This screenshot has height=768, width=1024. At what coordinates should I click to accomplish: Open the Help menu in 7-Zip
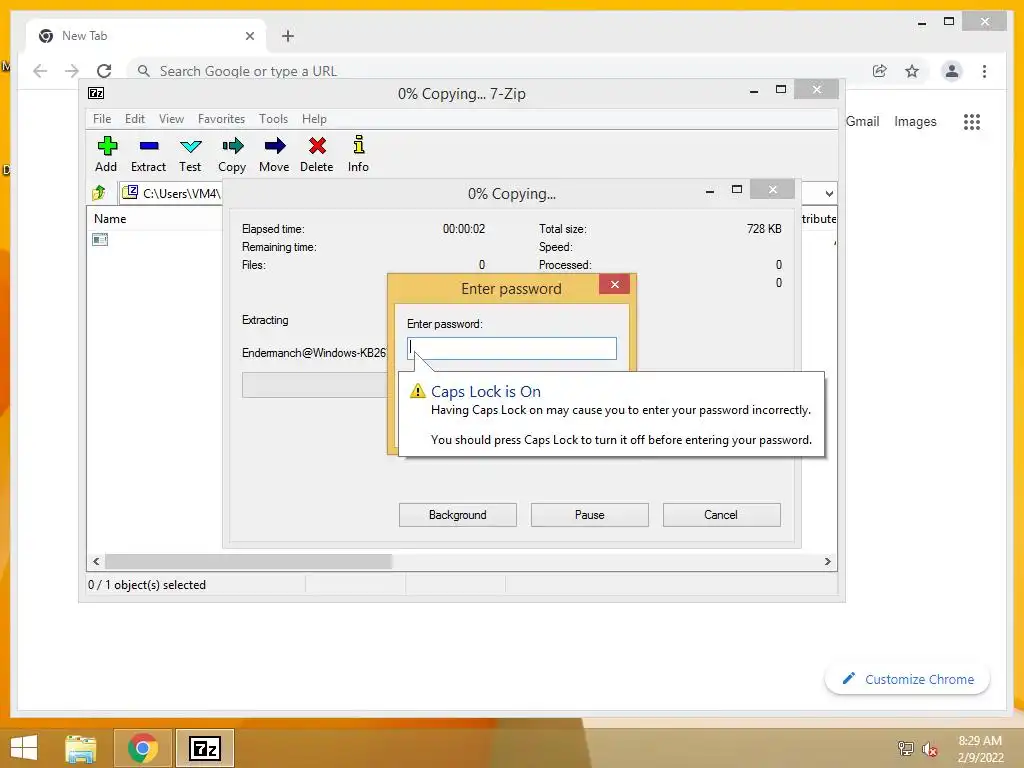[x=314, y=119]
